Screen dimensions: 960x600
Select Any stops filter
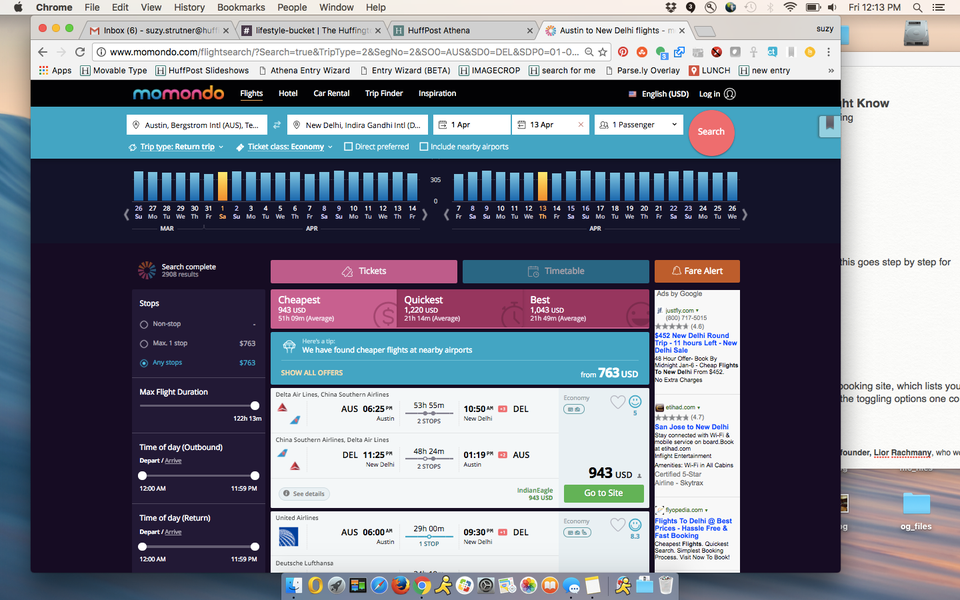tap(144, 363)
